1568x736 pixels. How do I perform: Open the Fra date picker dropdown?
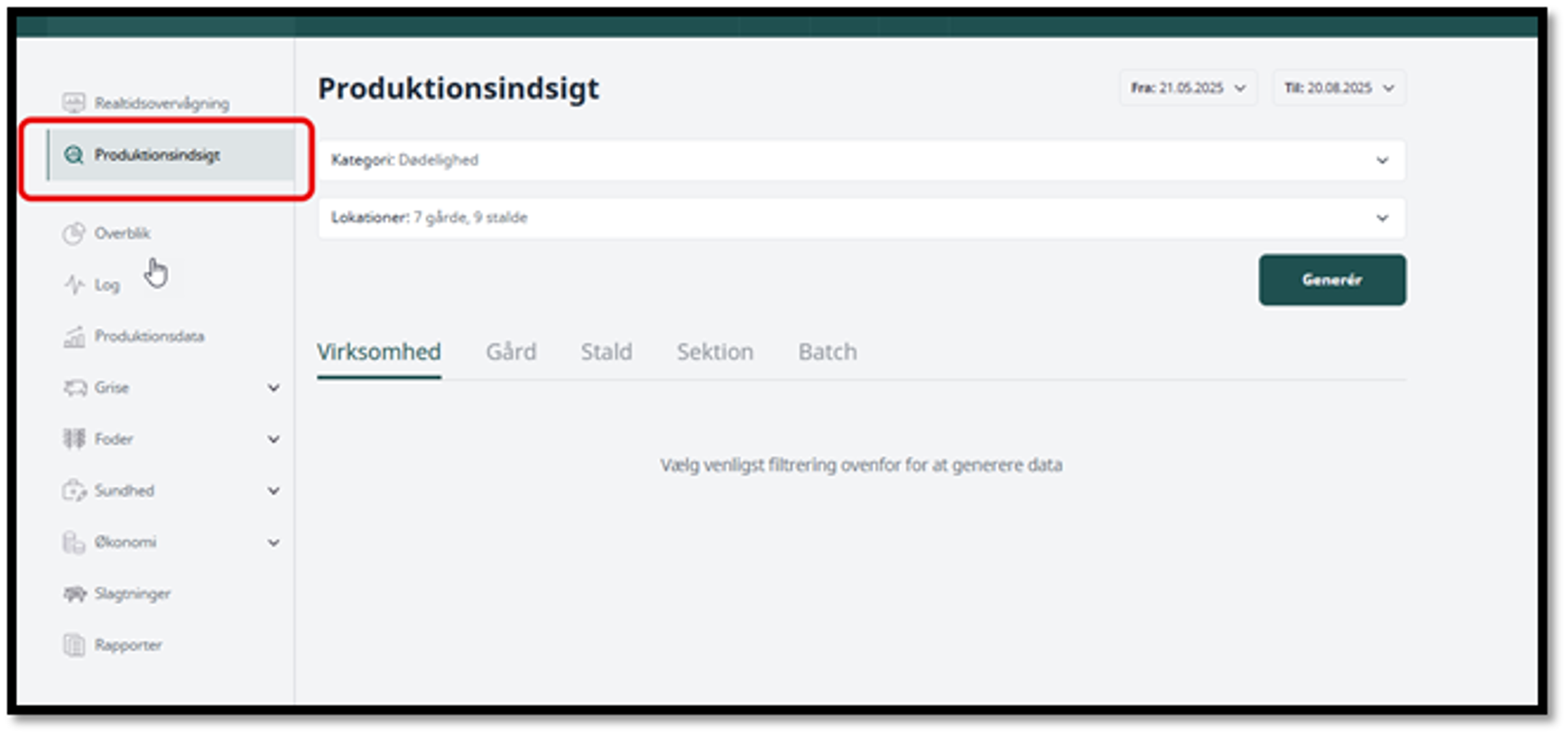(1188, 88)
